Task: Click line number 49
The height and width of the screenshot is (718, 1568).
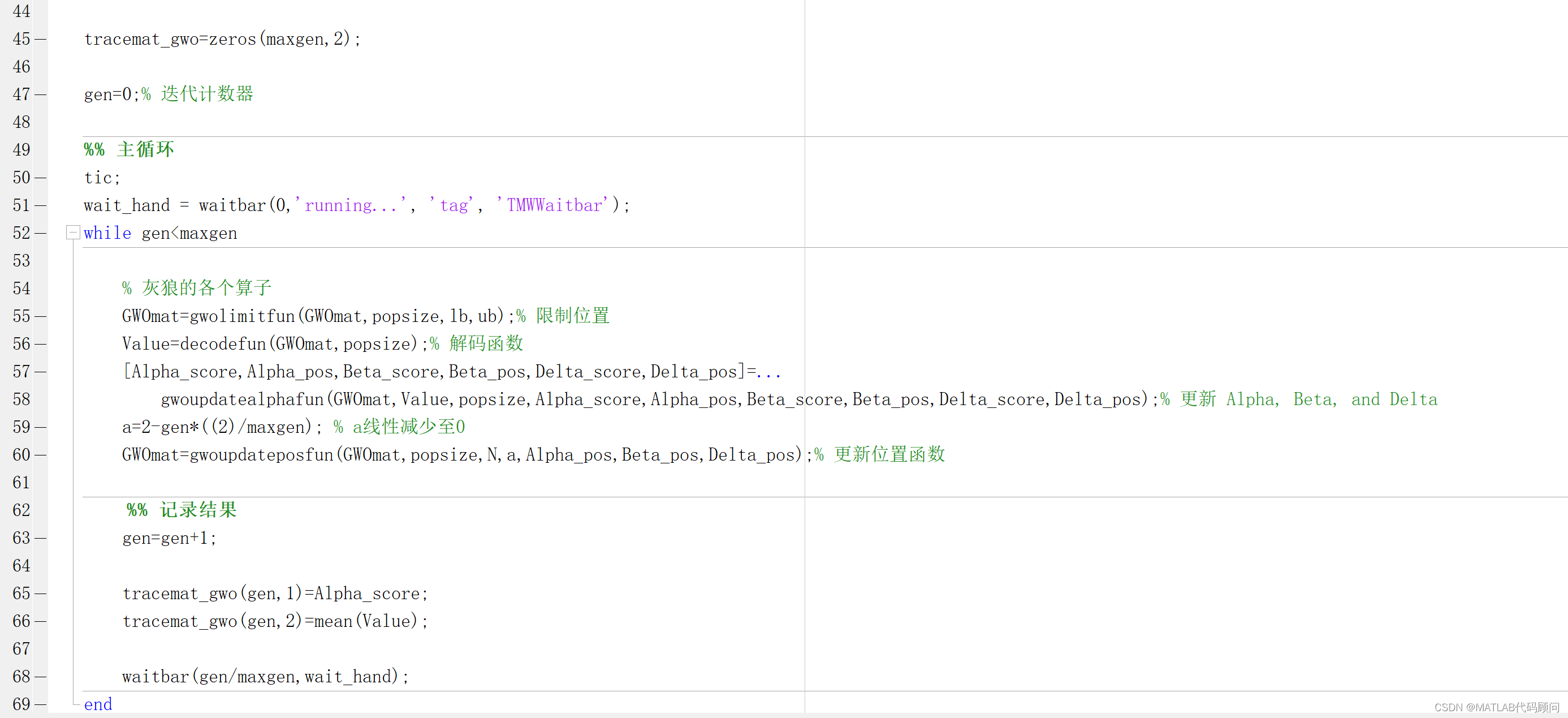Action: coord(21,150)
